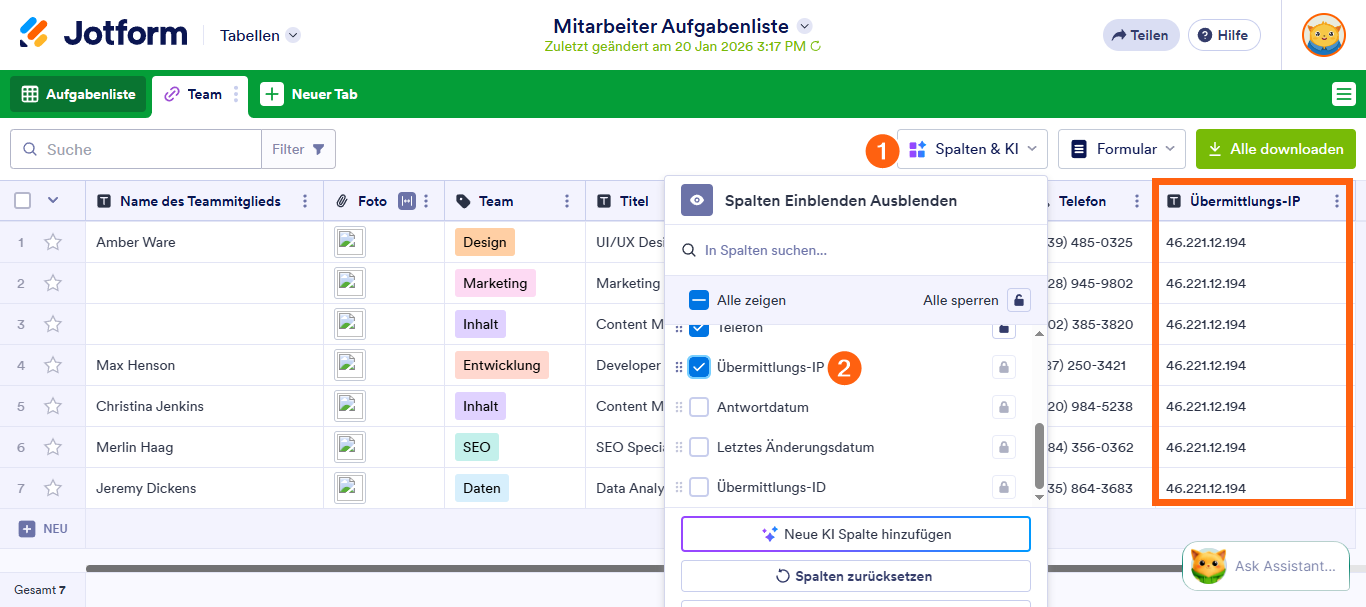This screenshot has height=607, width=1366.
Task: Star row 2
Action: (53, 283)
